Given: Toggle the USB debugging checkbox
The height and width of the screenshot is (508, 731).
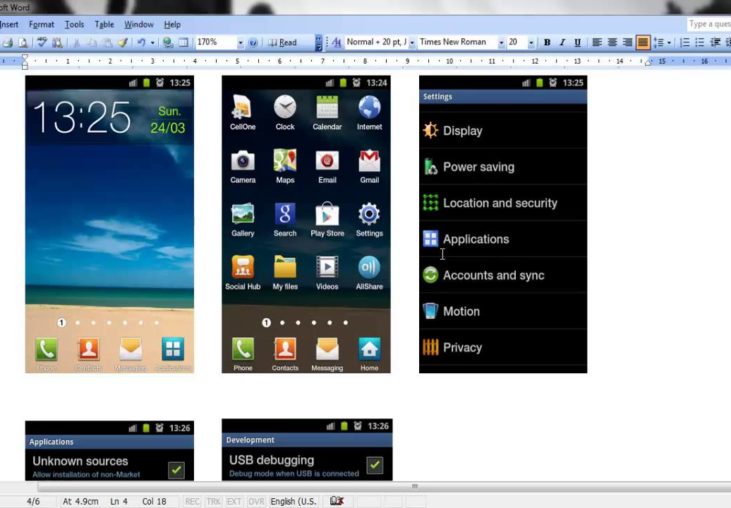Looking at the screenshot, I should click(x=374, y=465).
